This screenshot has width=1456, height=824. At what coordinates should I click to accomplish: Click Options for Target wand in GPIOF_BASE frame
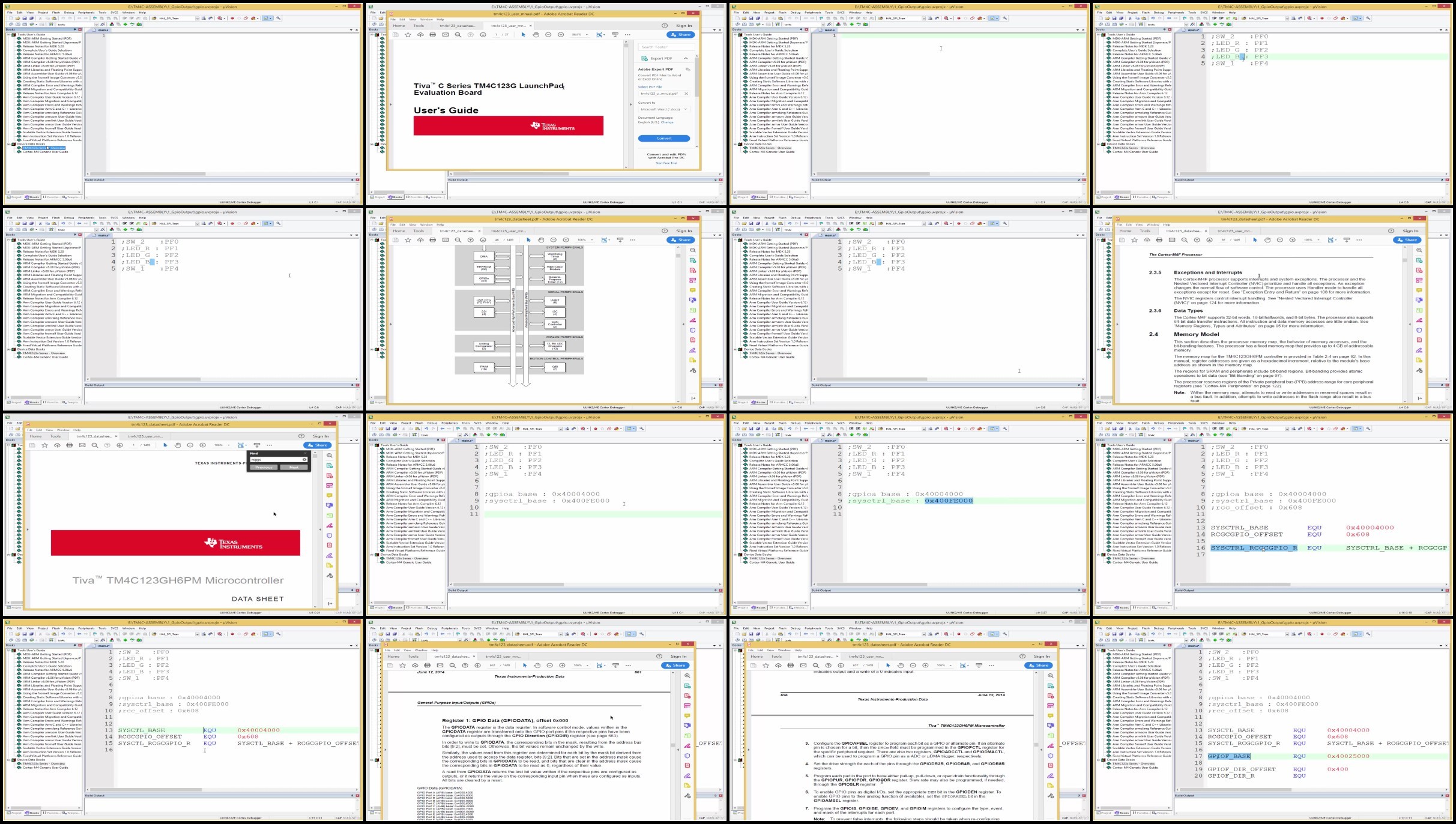click(x=1192, y=640)
